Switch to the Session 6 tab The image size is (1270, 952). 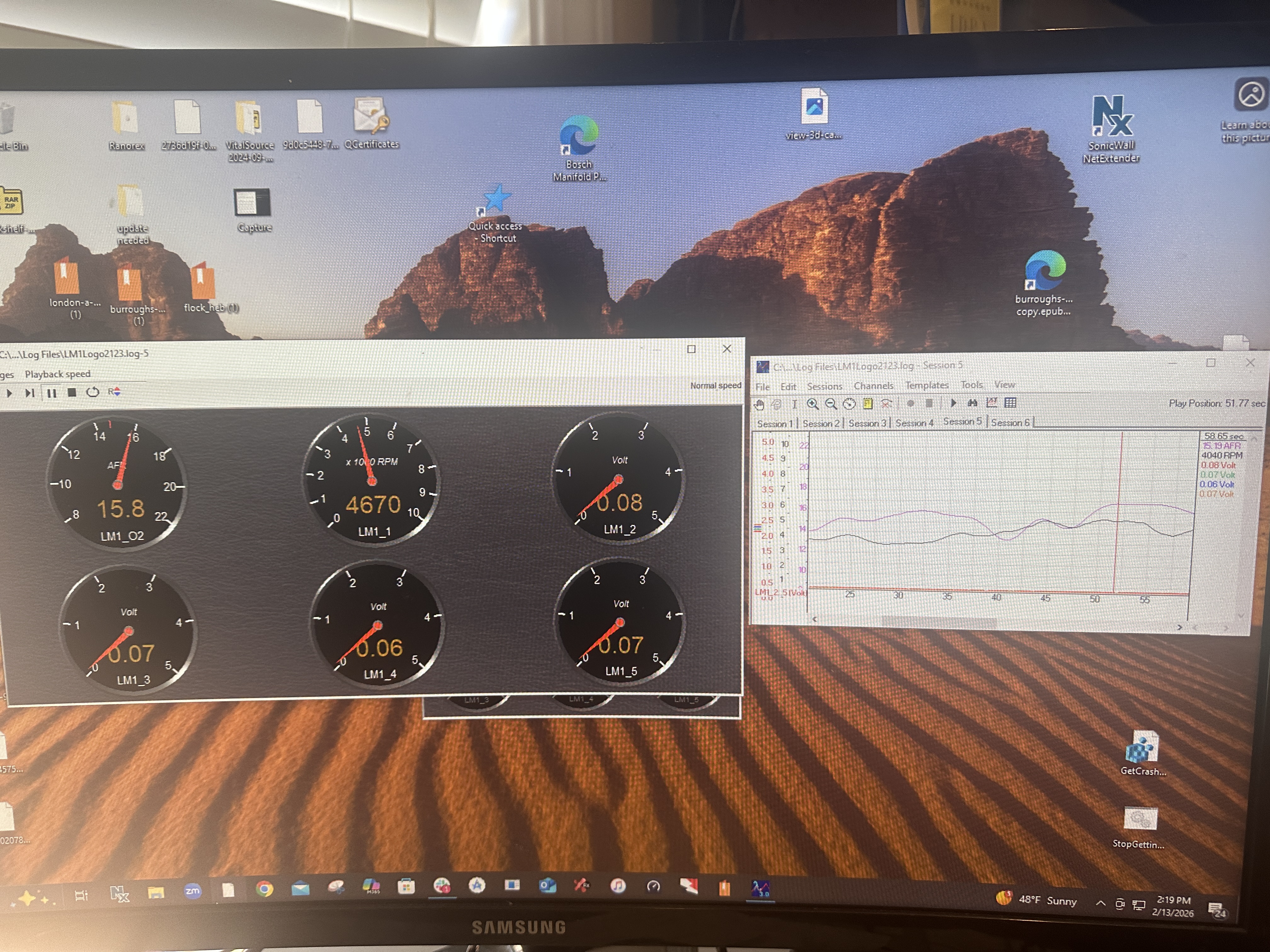click(1010, 422)
